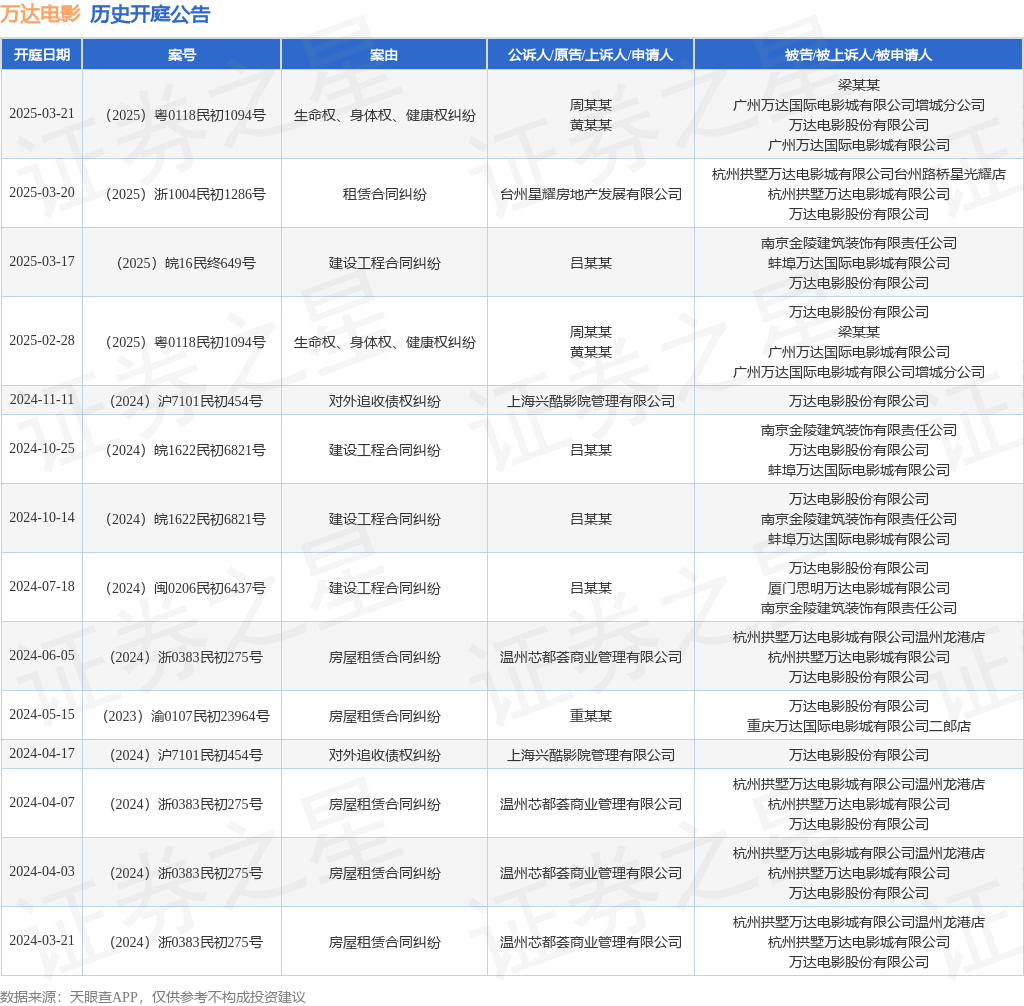Image resolution: width=1024 pixels, height=1006 pixels.
Task: Click 温州芯都荟商业管理有限公司 in the 2024-03-21 row
Action: (x=590, y=943)
